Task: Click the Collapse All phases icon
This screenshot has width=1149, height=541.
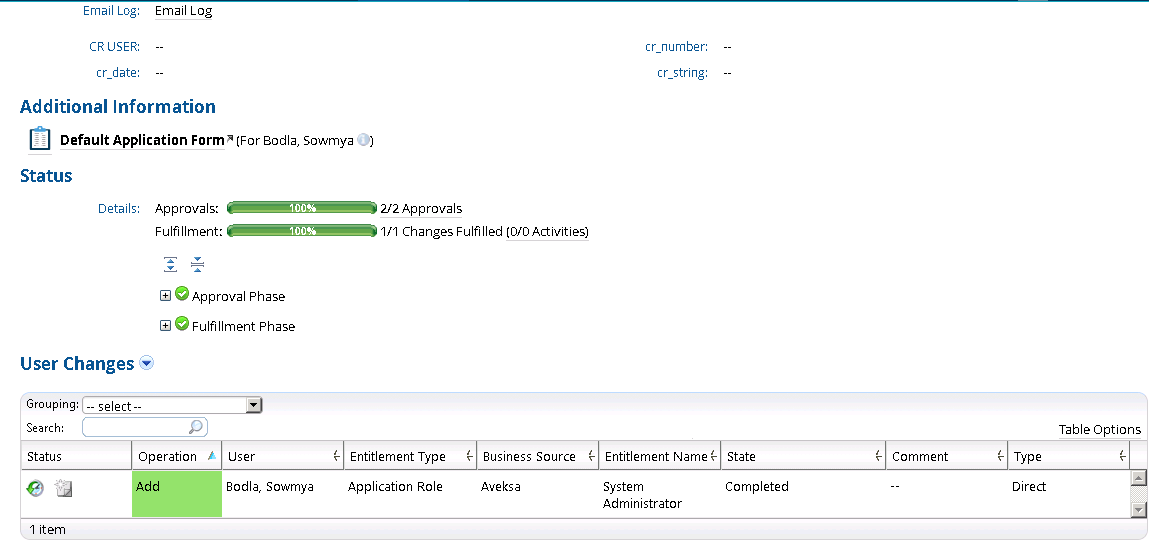Action: (x=197, y=264)
